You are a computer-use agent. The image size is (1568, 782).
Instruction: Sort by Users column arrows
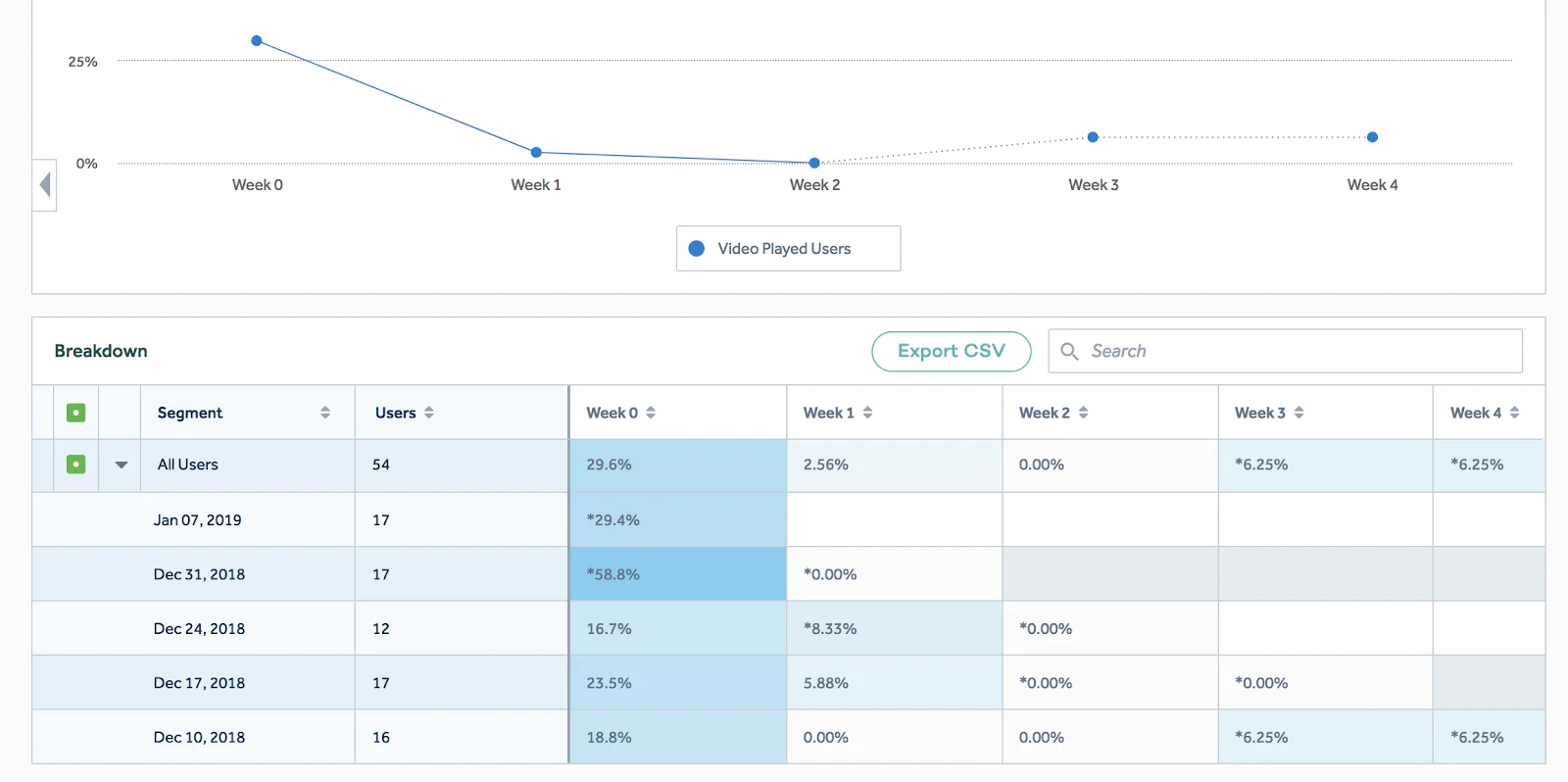[x=429, y=413]
